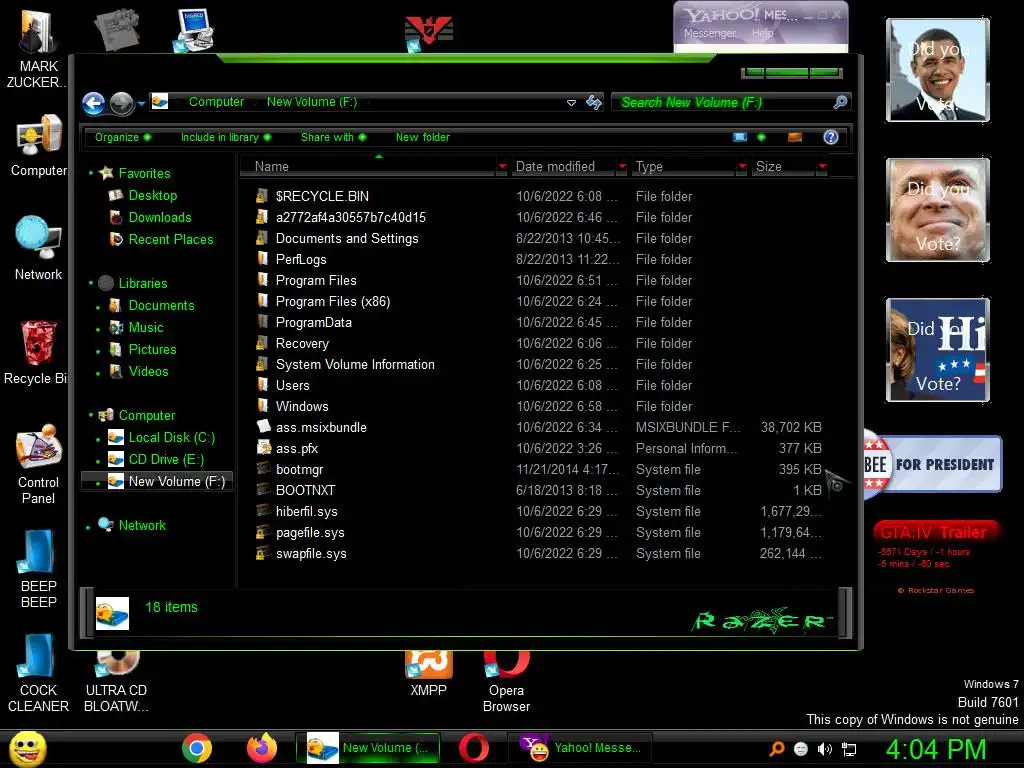Select the pagefile.sys file icon
Screen dimensions: 1024x768
click(x=263, y=532)
